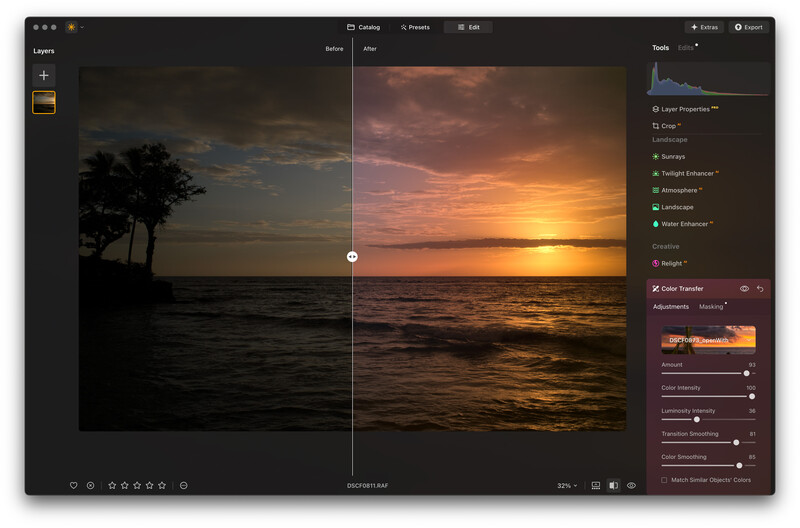Open the Atmosphere tool
Viewport: 800px width, 528px height.
coord(677,190)
